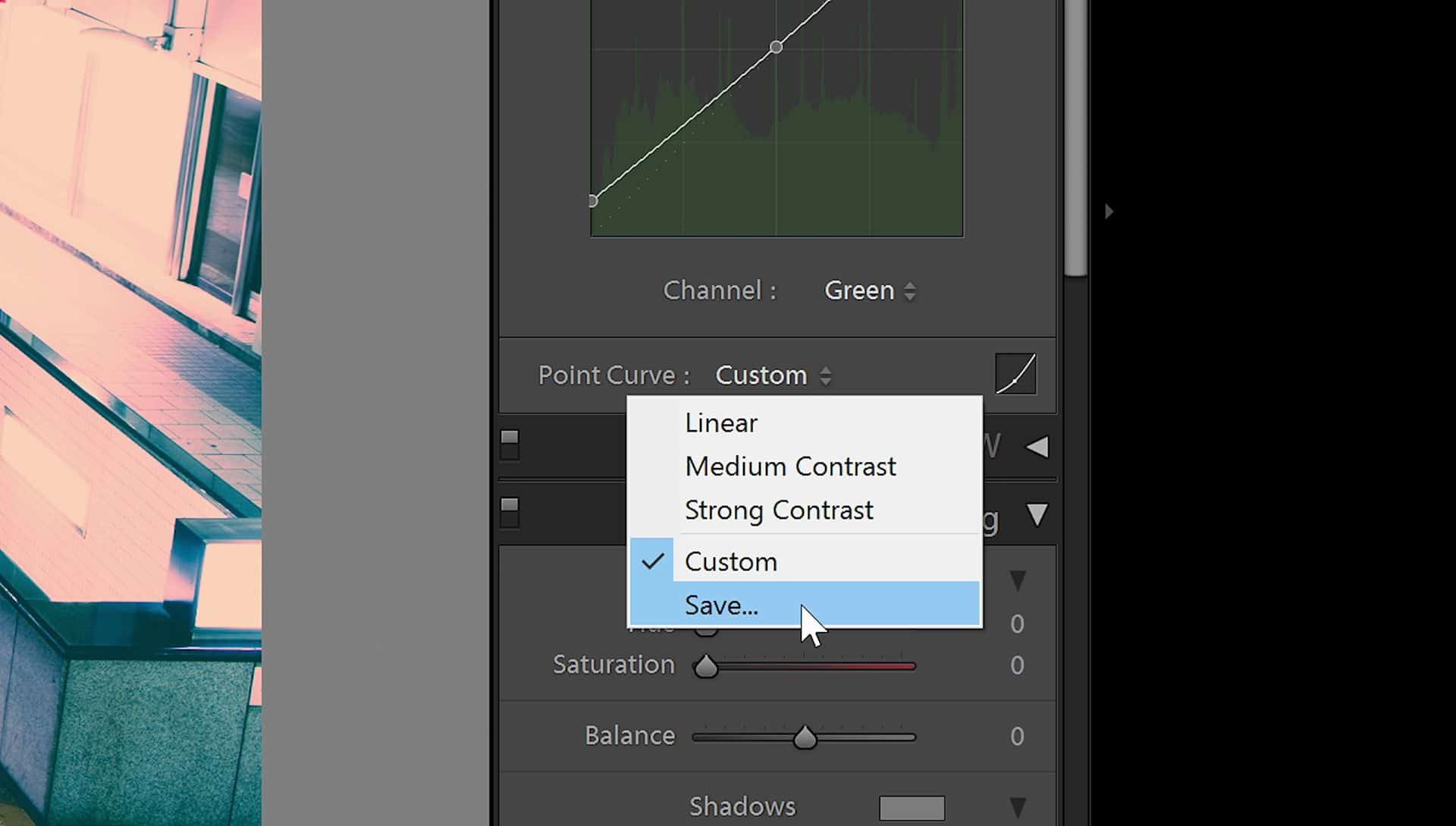Click the Saturation slider handle
1456x826 pixels.
click(706, 667)
